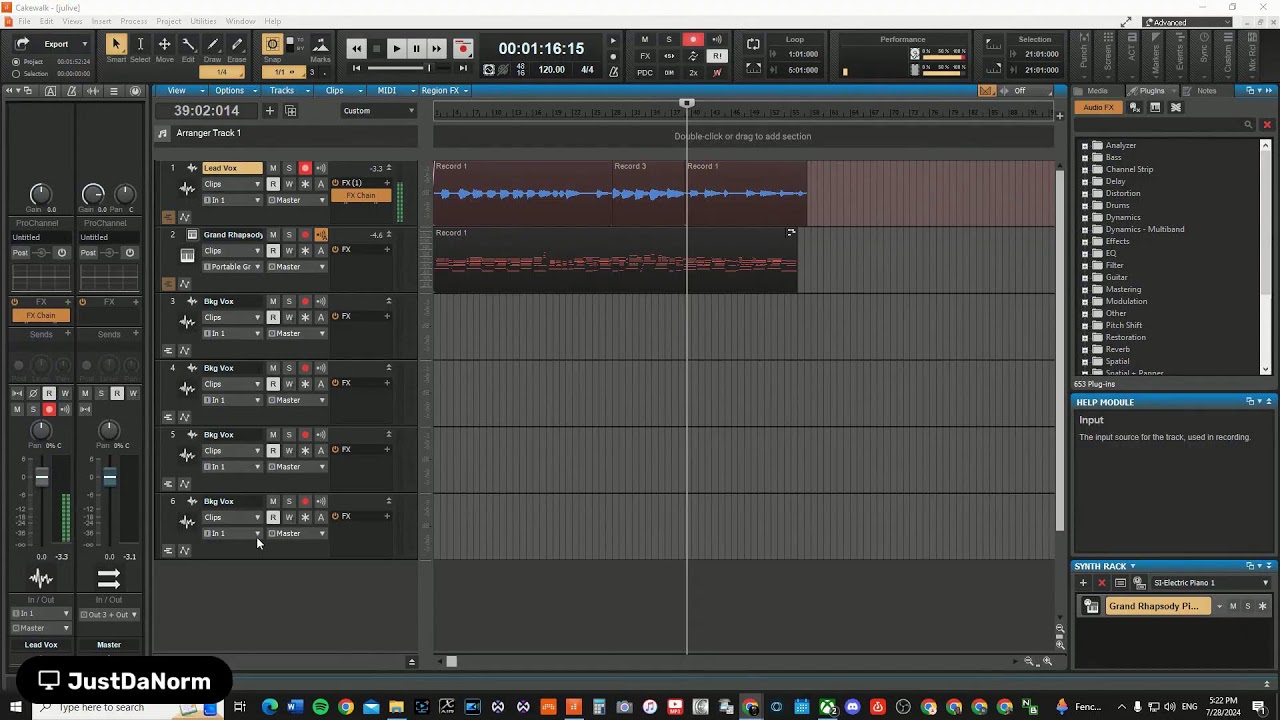
Task: Pause the transport
Action: pos(416,48)
